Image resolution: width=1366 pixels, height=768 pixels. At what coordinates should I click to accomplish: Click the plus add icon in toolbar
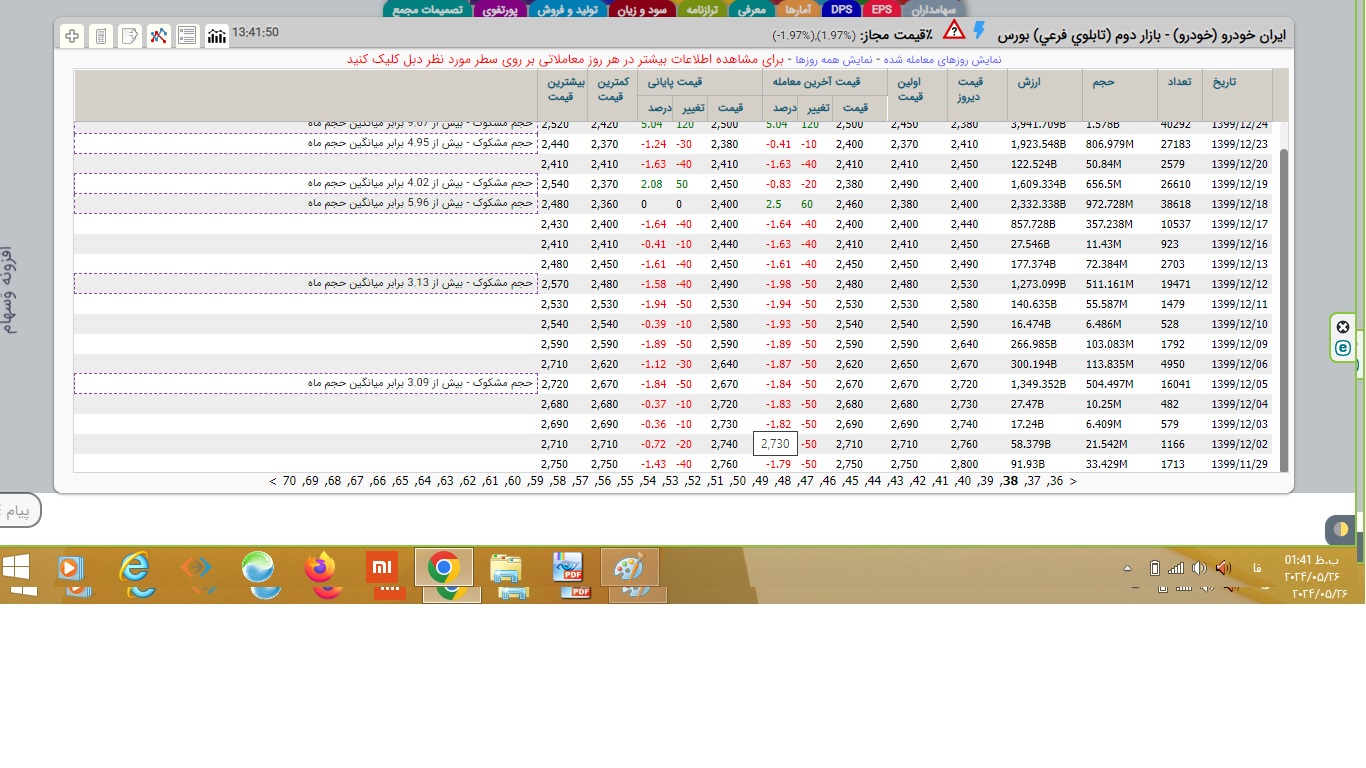point(72,36)
